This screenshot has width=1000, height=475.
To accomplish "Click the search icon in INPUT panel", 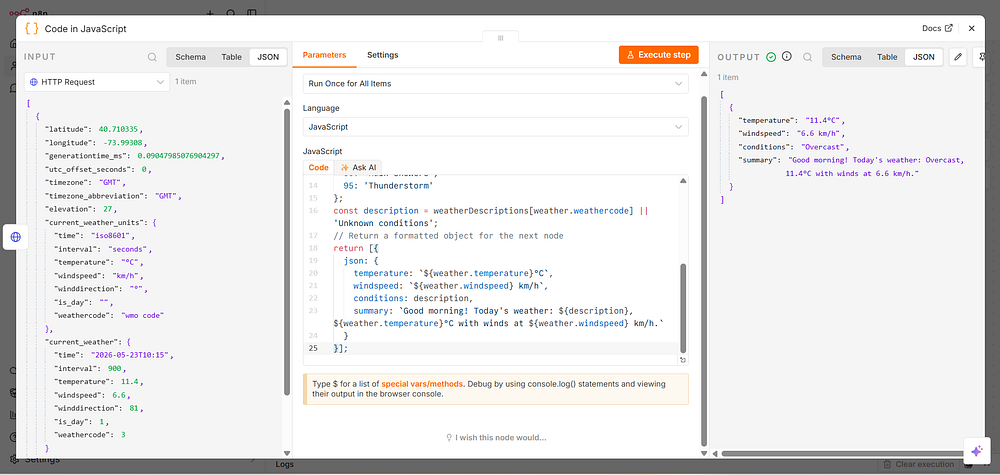I will point(152,57).
